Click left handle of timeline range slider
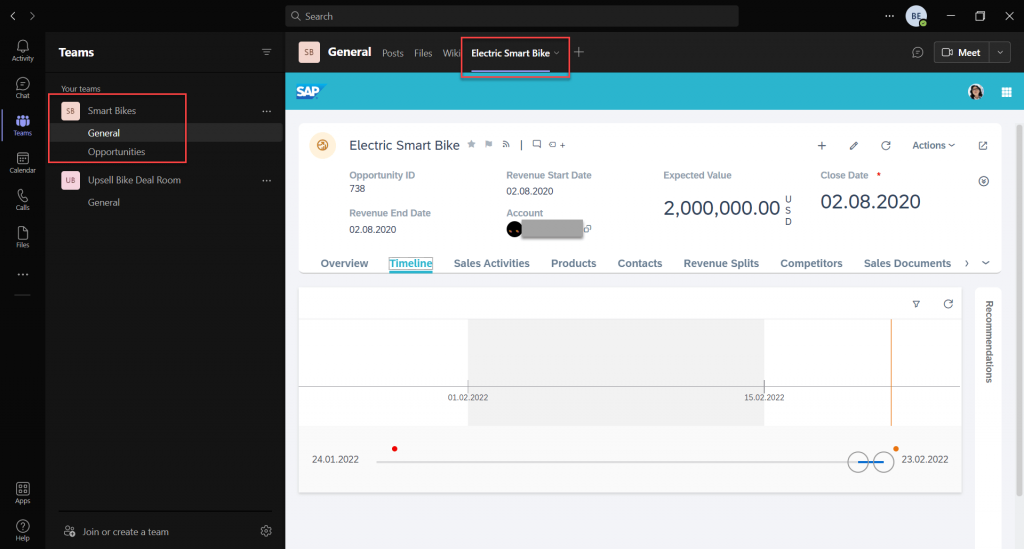Viewport: 1024px width, 549px height. click(x=857, y=462)
